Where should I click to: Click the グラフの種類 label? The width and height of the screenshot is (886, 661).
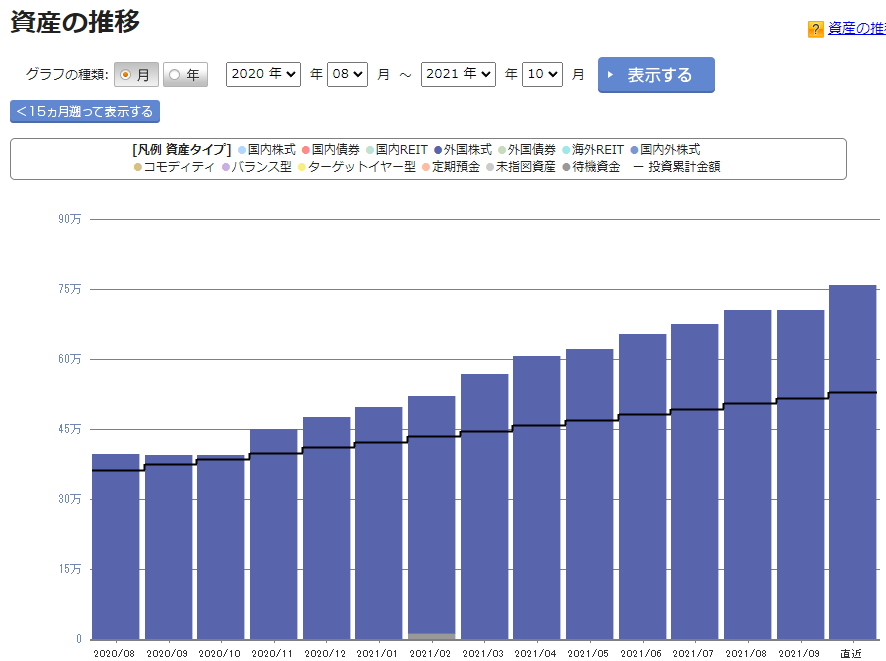tap(67, 74)
